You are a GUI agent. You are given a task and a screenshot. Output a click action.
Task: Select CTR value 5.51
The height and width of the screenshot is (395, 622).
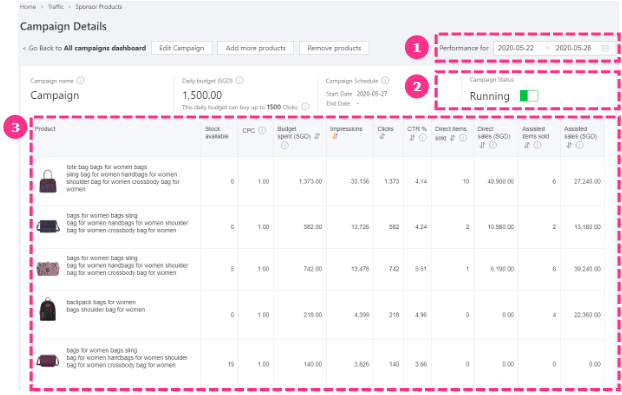[420, 269]
